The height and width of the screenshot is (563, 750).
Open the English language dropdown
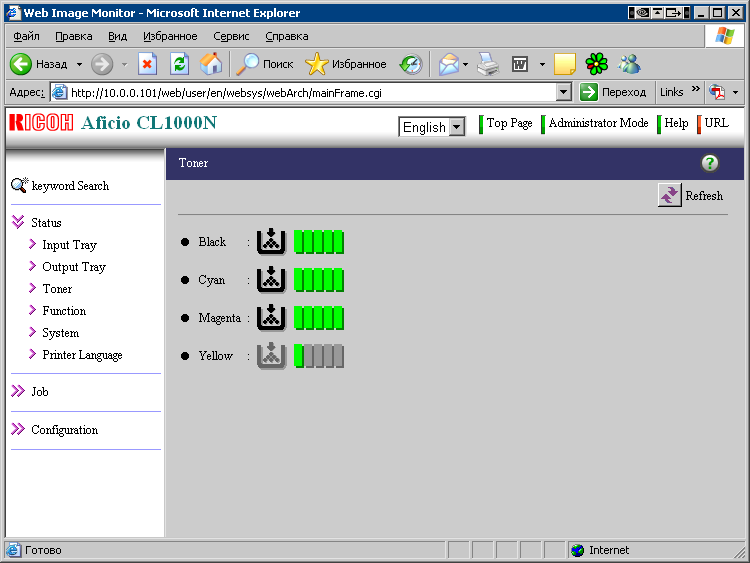point(457,127)
